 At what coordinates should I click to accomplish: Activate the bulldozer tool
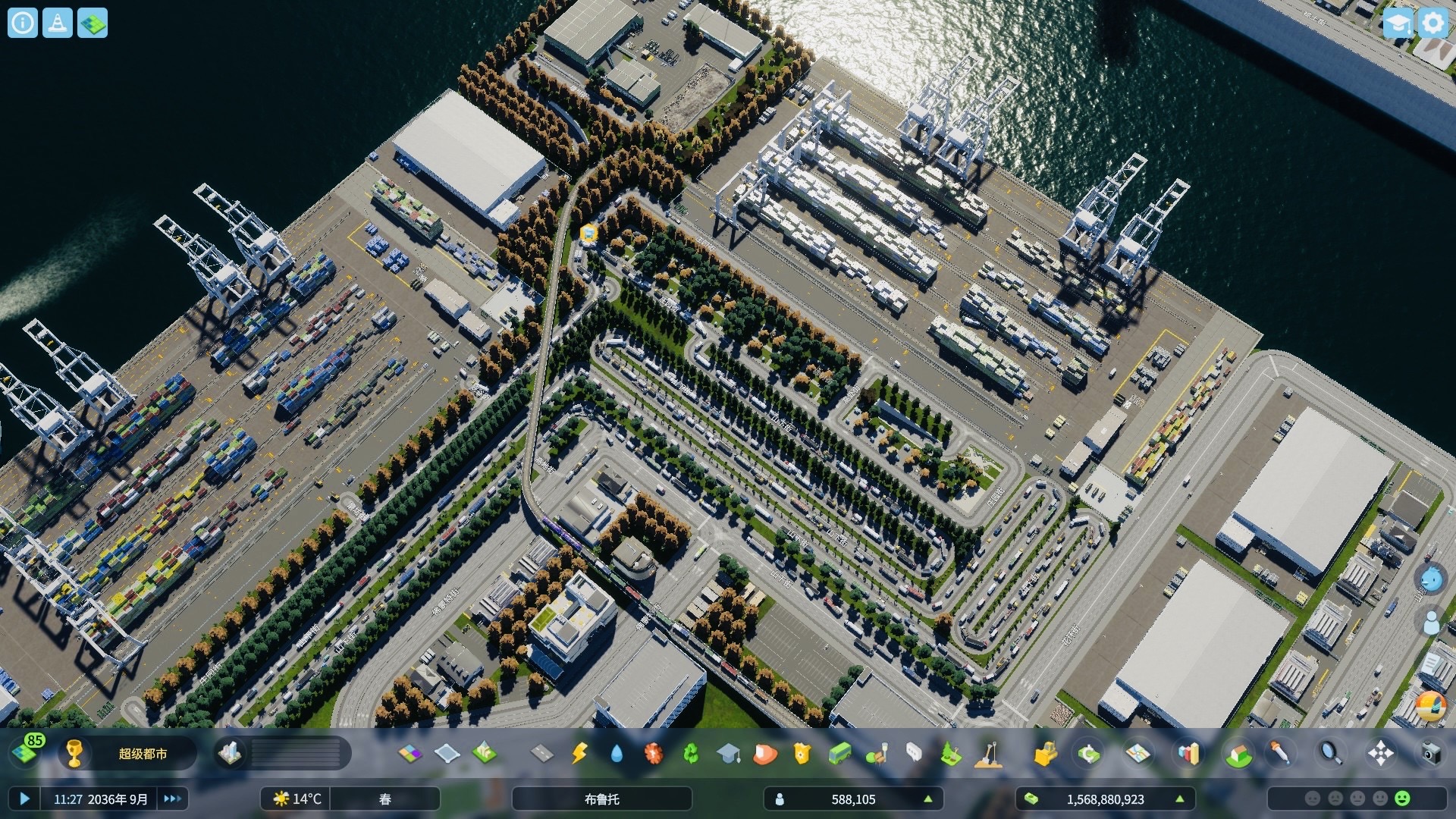tap(1046, 753)
